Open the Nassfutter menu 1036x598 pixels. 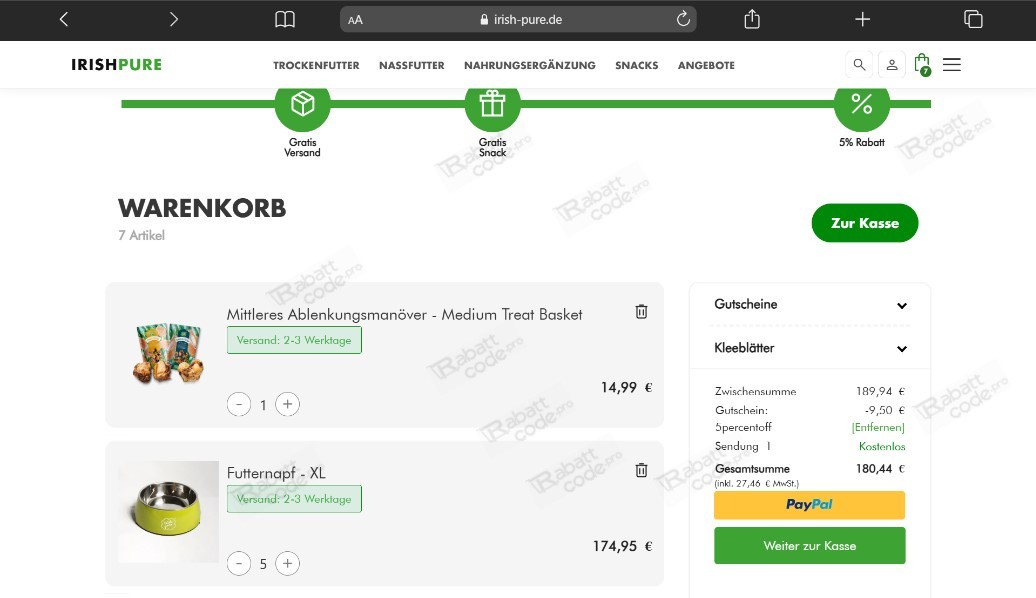click(x=412, y=65)
